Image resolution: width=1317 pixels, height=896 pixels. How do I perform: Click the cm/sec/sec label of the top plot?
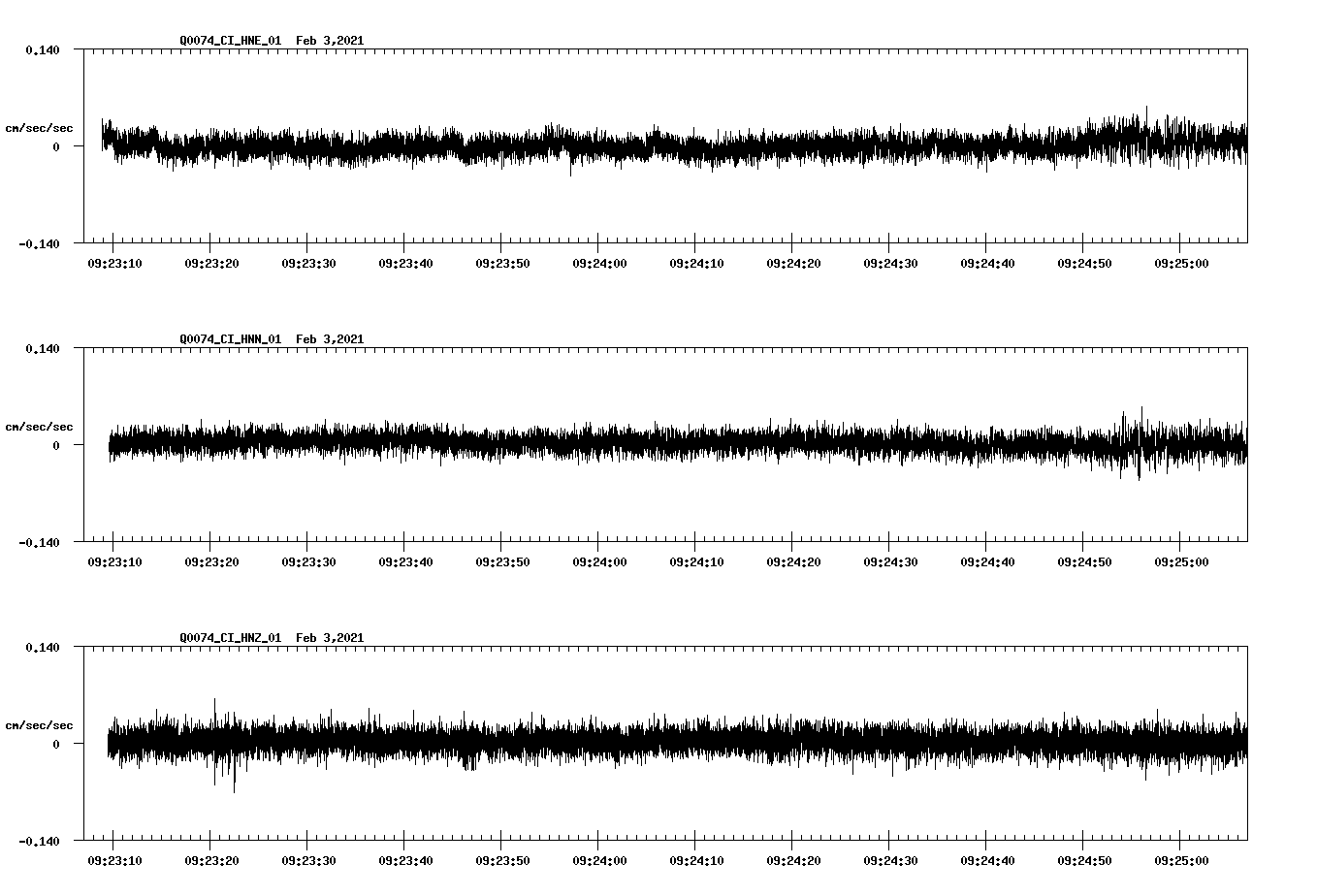tap(40, 128)
